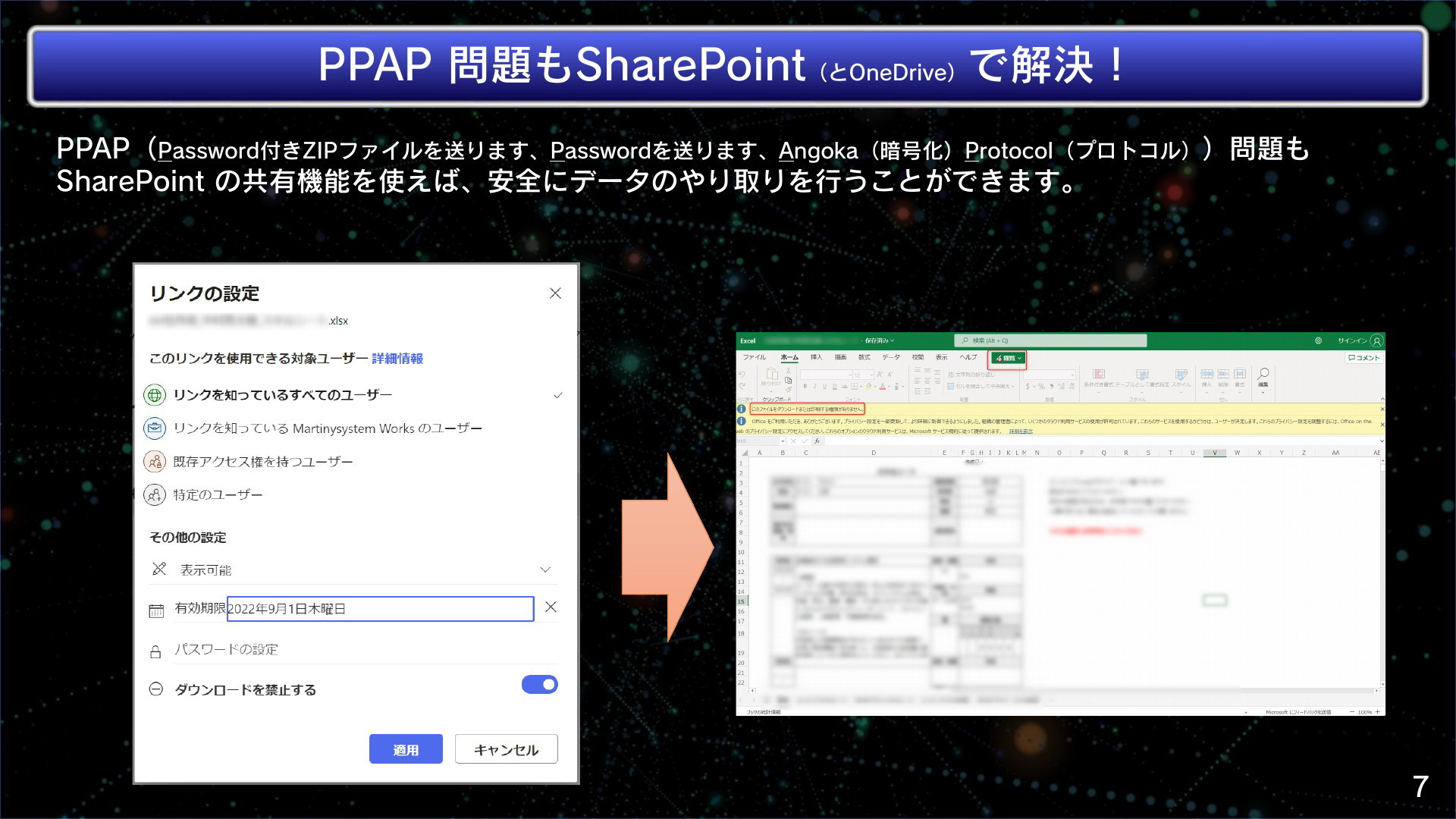Click the select-all corner in Excel grid

pyautogui.click(x=745, y=453)
